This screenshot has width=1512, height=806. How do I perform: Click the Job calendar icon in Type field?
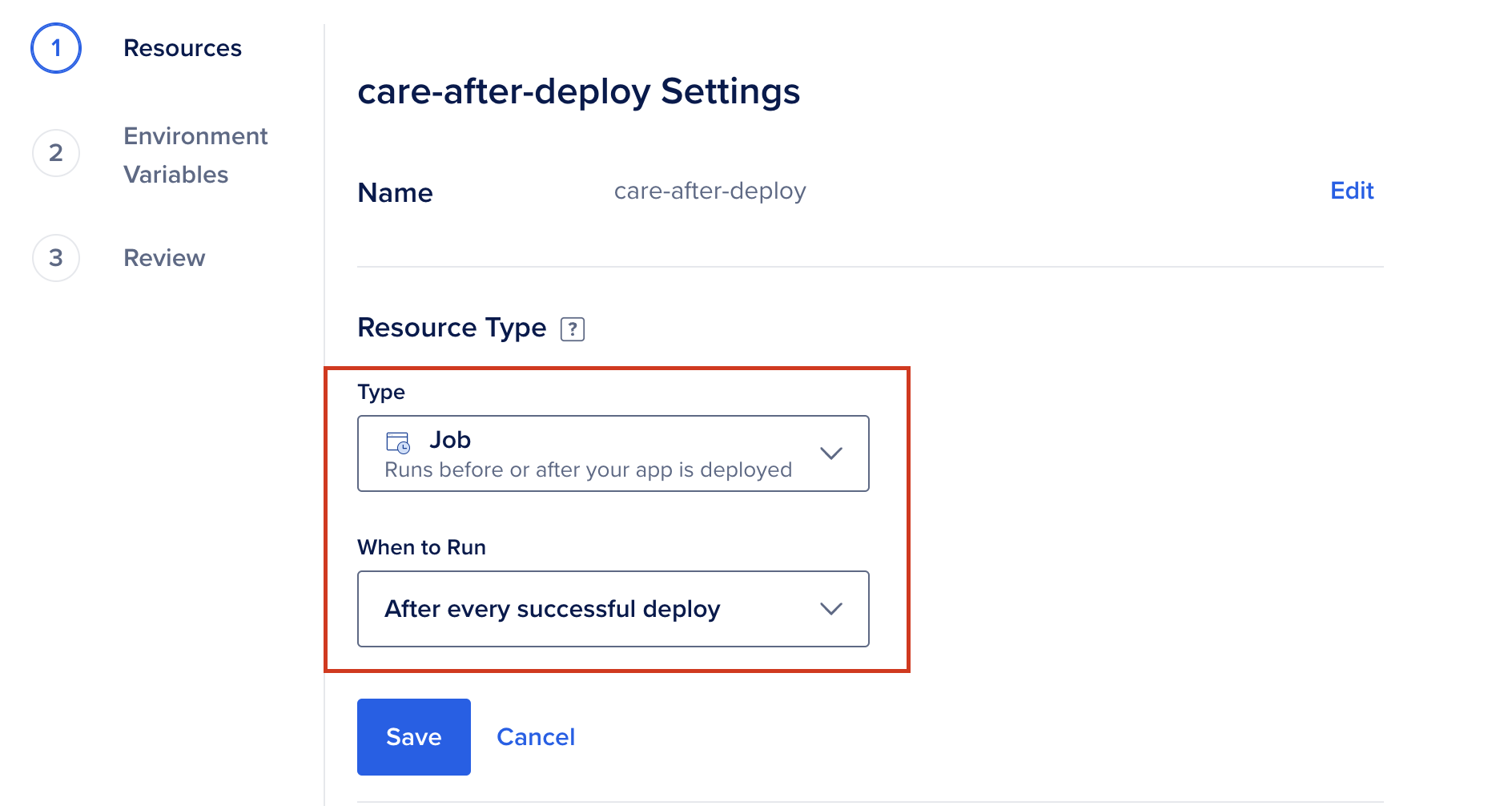(x=398, y=442)
